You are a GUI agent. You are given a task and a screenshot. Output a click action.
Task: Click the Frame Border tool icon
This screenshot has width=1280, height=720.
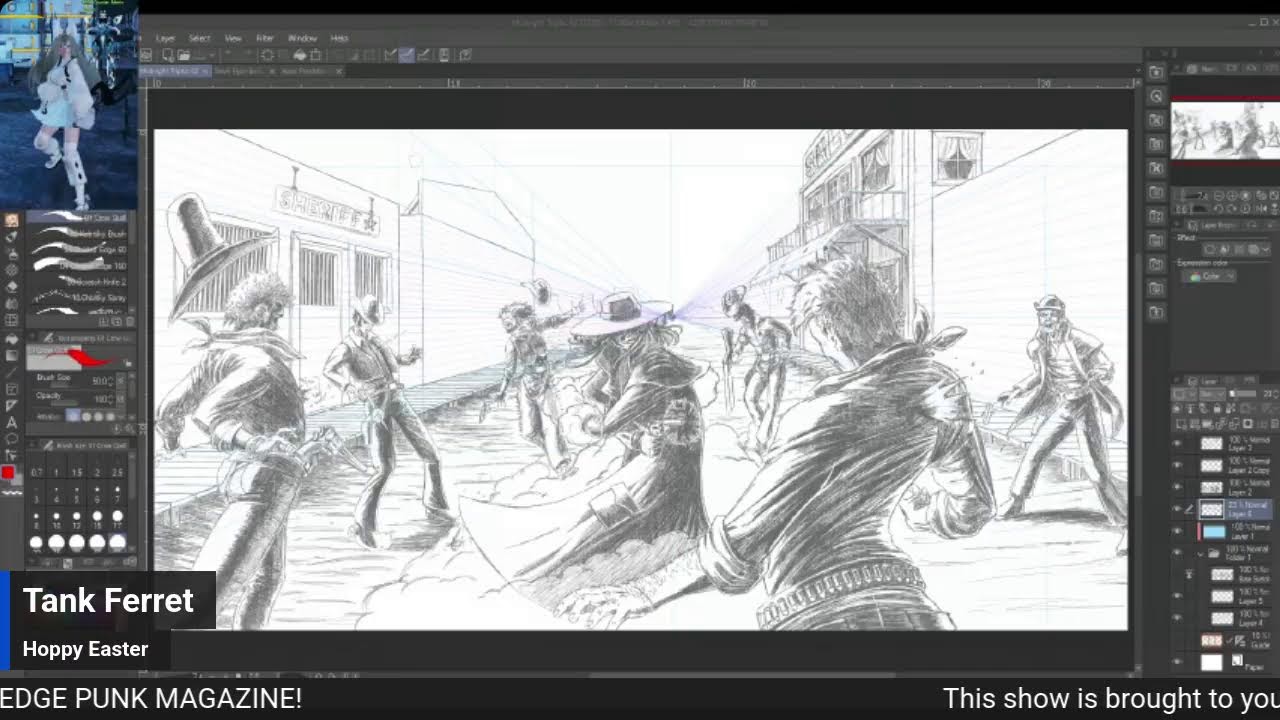(12, 389)
